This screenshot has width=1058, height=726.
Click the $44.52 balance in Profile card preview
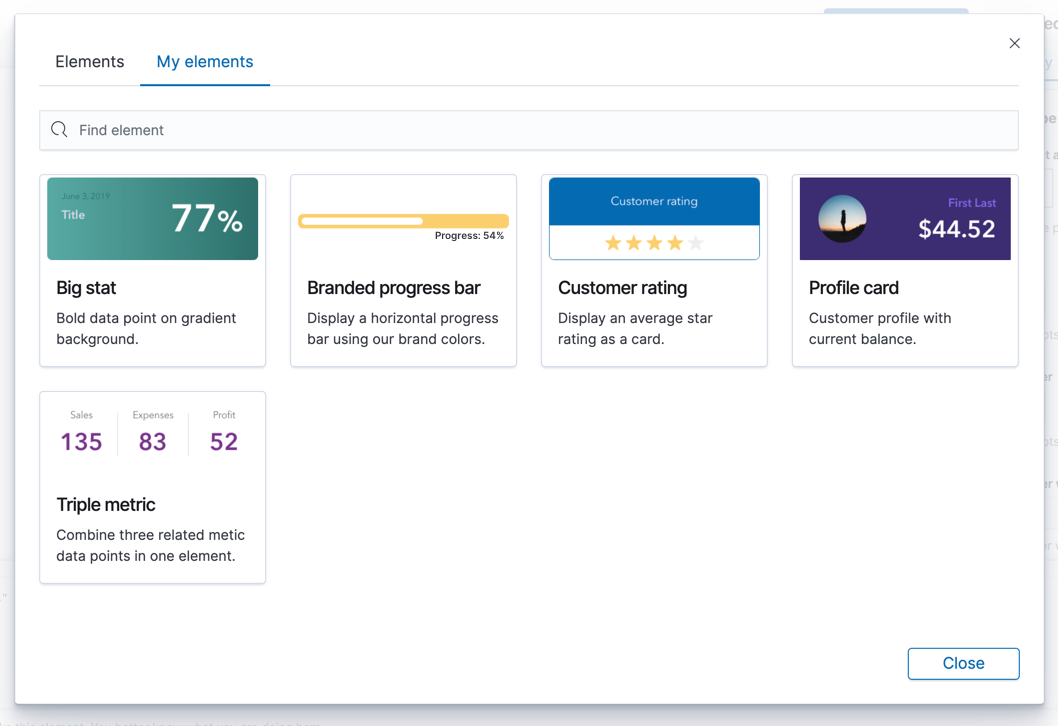pyautogui.click(x=956, y=229)
